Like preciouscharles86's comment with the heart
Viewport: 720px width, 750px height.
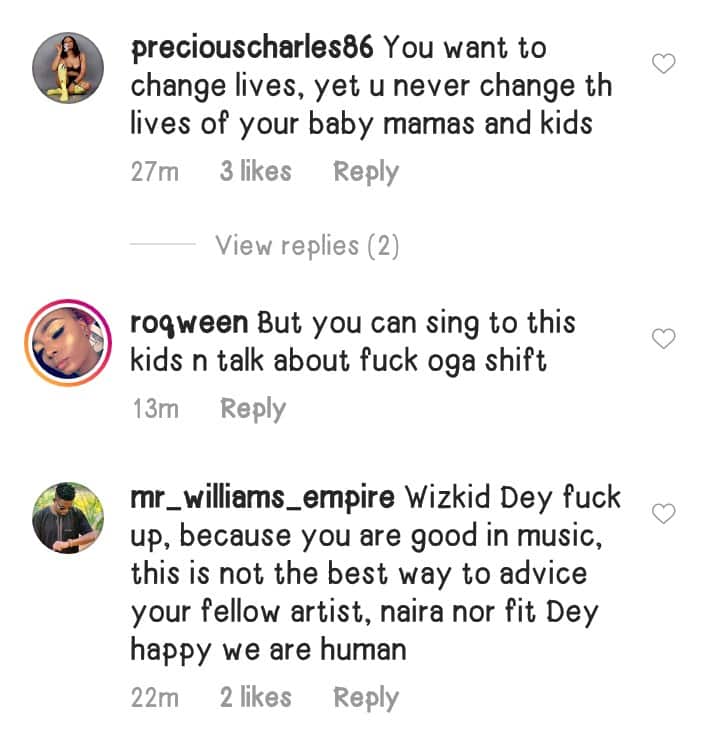click(663, 65)
